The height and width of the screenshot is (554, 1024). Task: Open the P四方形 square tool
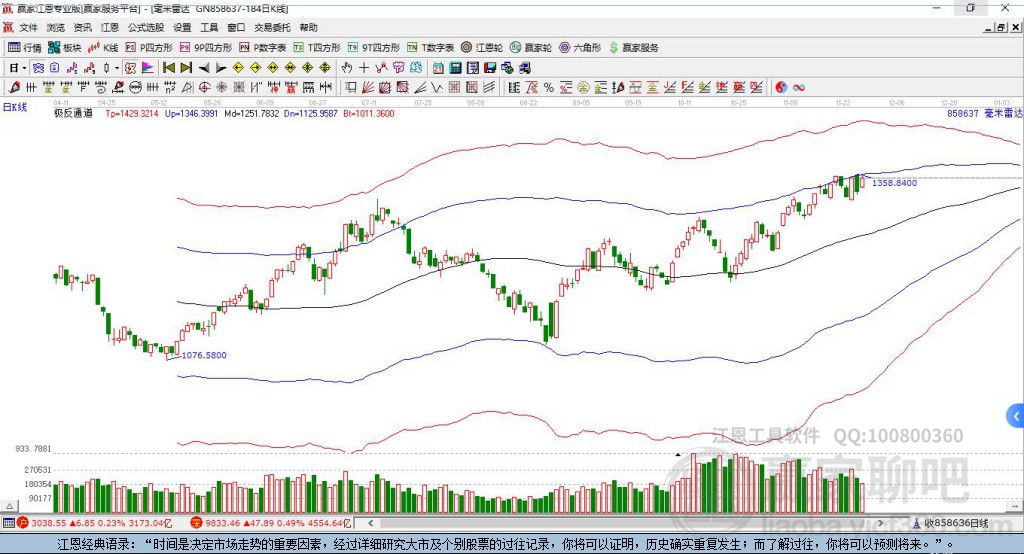pos(149,48)
